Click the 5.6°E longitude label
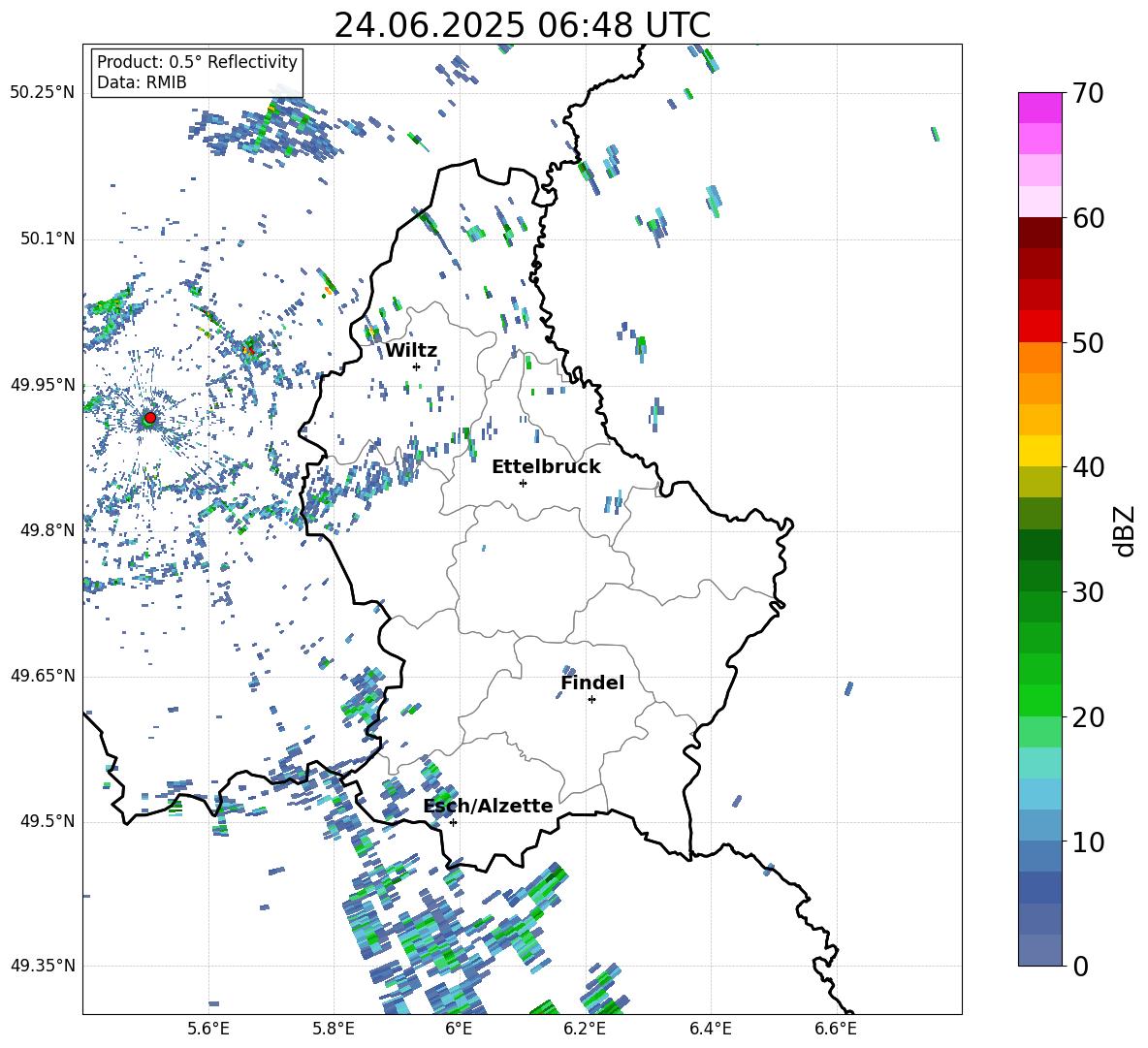1148x1048 pixels. click(x=208, y=1029)
